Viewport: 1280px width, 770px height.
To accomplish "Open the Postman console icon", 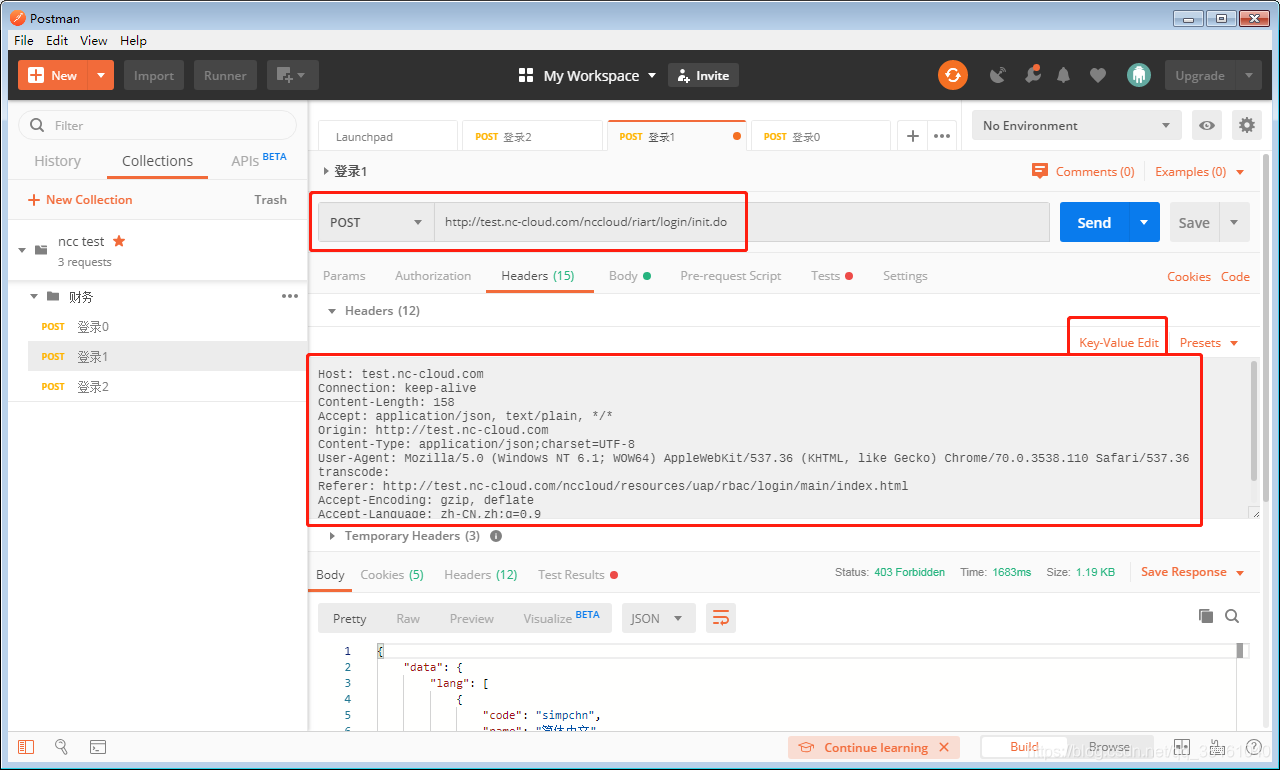I will [98, 747].
